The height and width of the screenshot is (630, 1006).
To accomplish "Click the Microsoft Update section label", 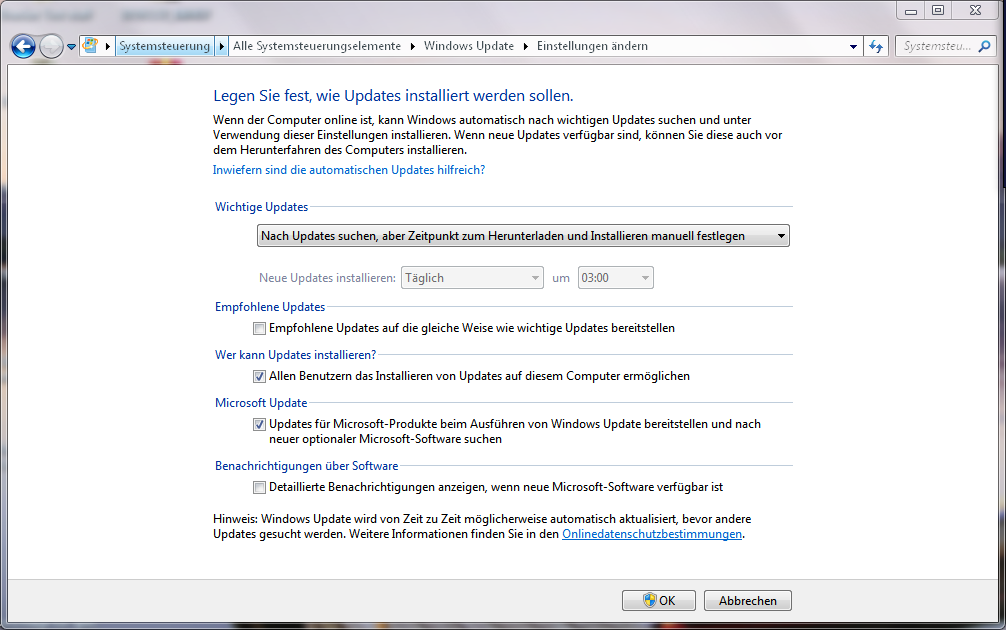I will [x=260, y=403].
